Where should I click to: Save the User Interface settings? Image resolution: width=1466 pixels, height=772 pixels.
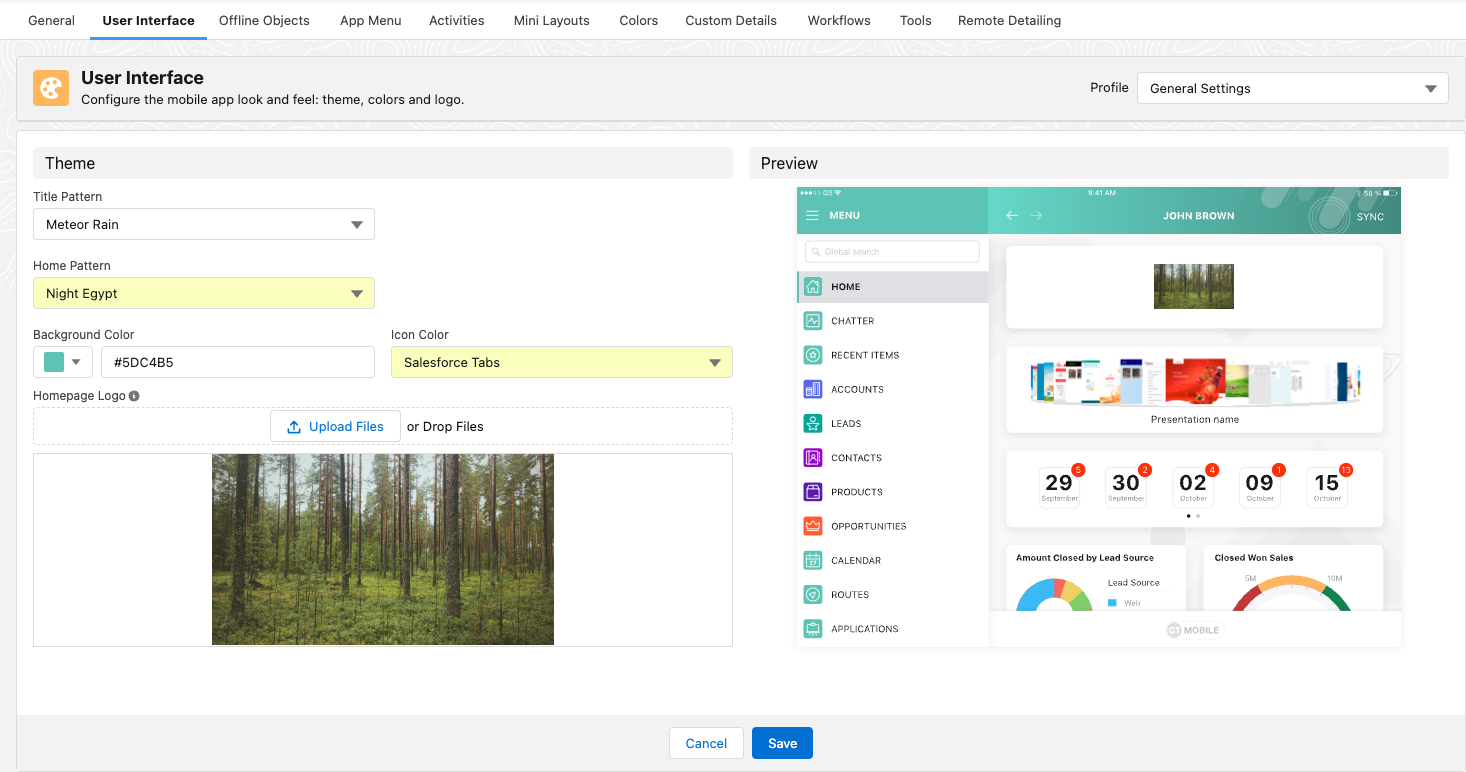(x=782, y=743)
